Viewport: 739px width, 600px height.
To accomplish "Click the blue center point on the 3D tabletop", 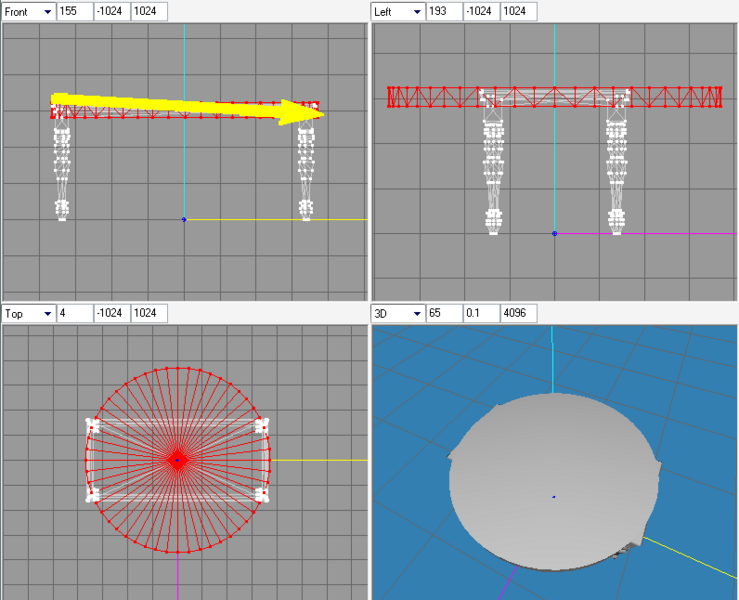I will tap(554, 496).
